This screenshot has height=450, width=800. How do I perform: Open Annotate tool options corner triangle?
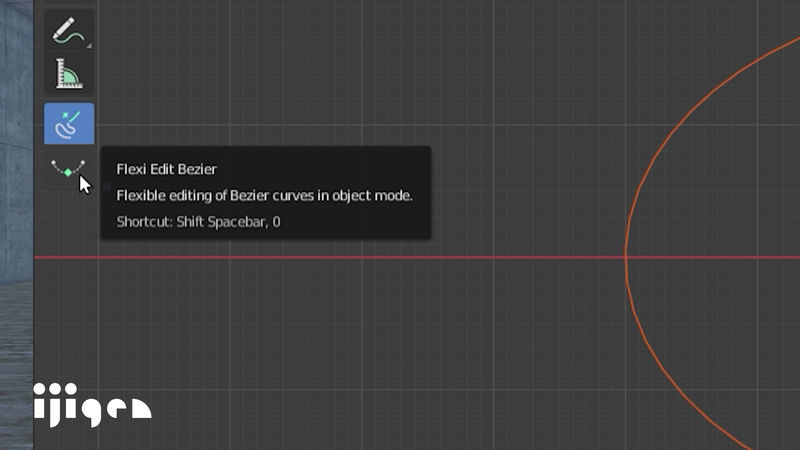(x=89, y=46)
